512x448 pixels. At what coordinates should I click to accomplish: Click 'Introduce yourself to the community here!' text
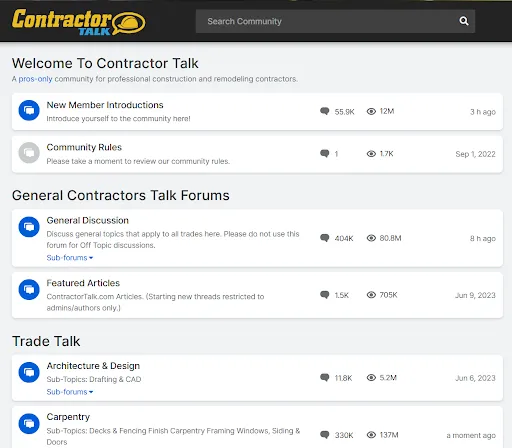118,119
